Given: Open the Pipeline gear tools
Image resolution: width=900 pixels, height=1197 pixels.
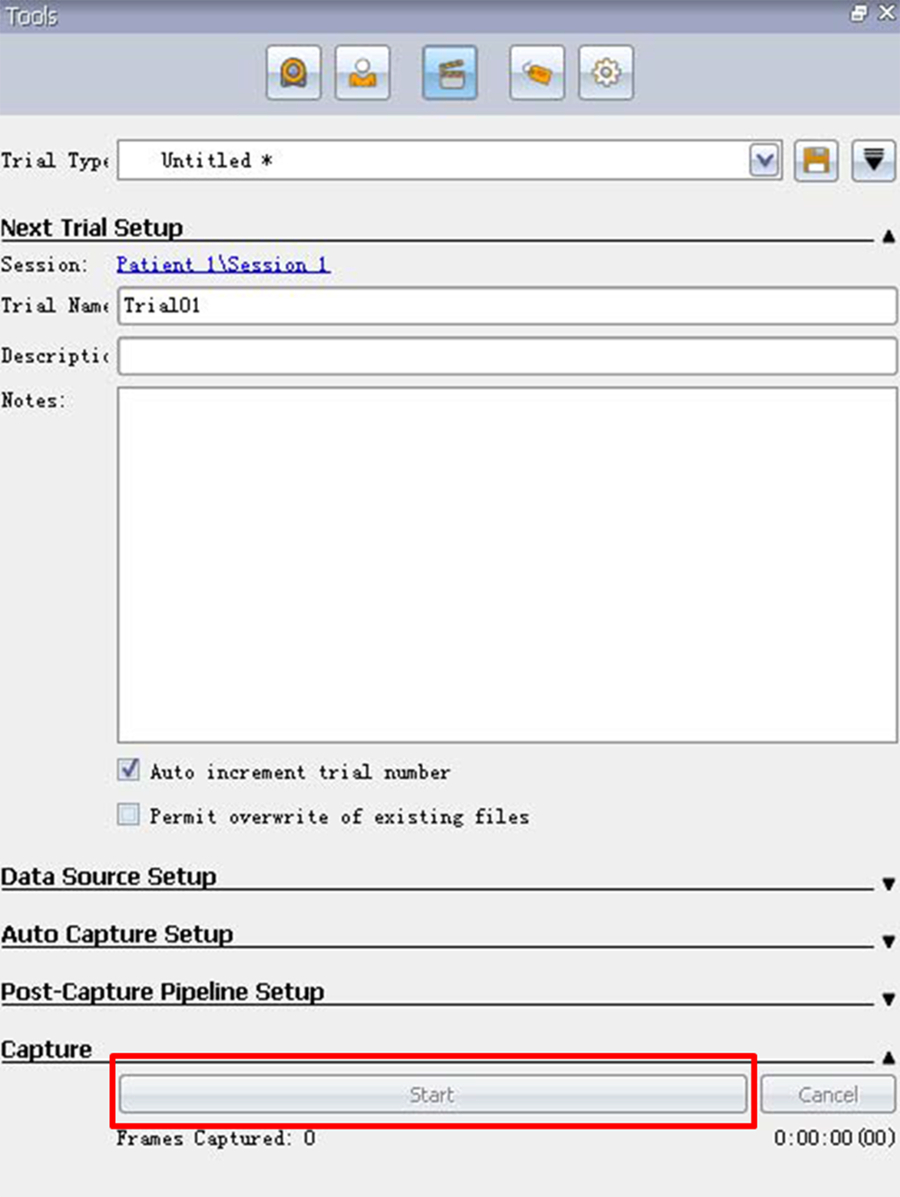Looking at the screenshot, I should pos(606,73).
